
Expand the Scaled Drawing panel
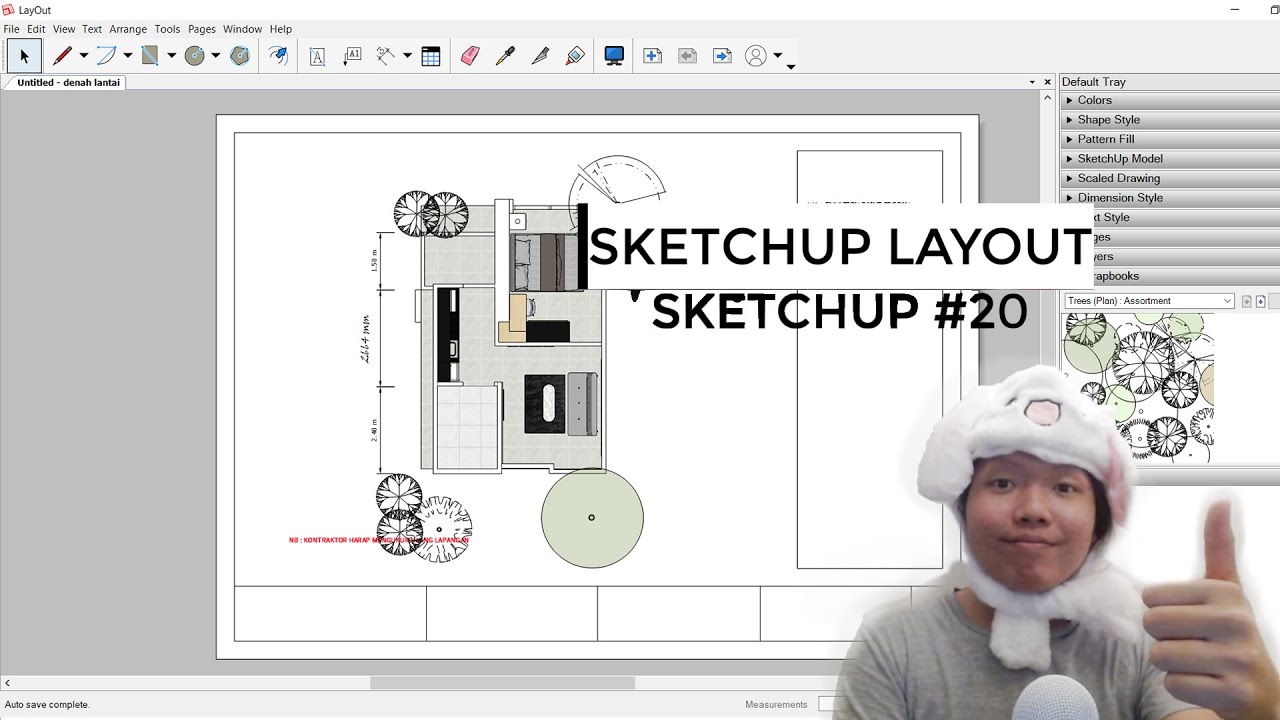pos(1170,178)
